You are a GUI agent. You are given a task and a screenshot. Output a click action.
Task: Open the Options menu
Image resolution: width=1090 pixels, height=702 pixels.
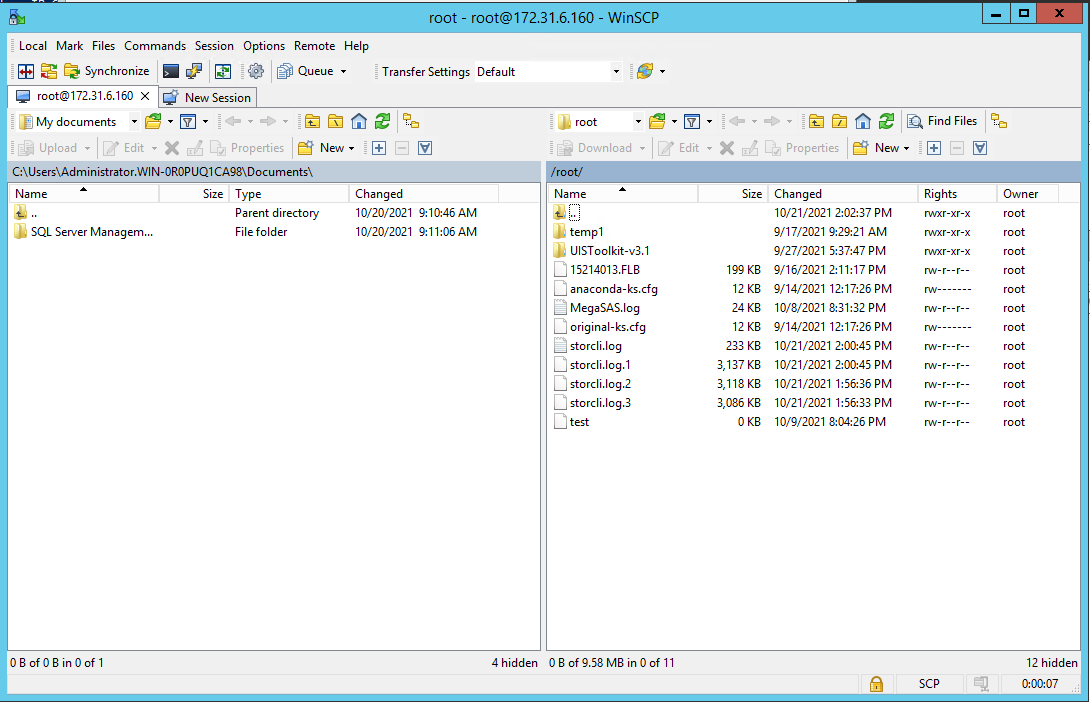click(264, 46)
